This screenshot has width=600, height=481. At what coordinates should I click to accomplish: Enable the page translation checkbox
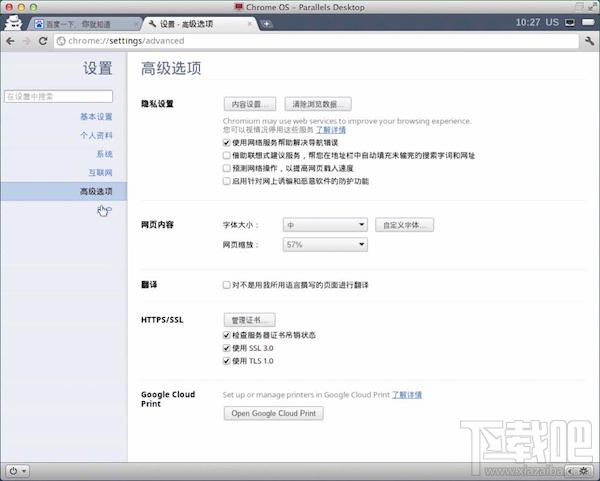227,285
